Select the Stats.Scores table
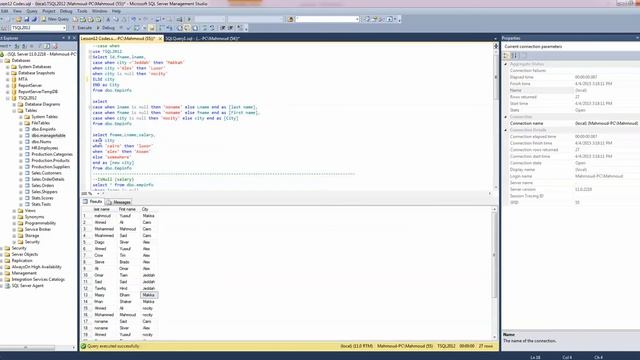 (x=42, y=198)
